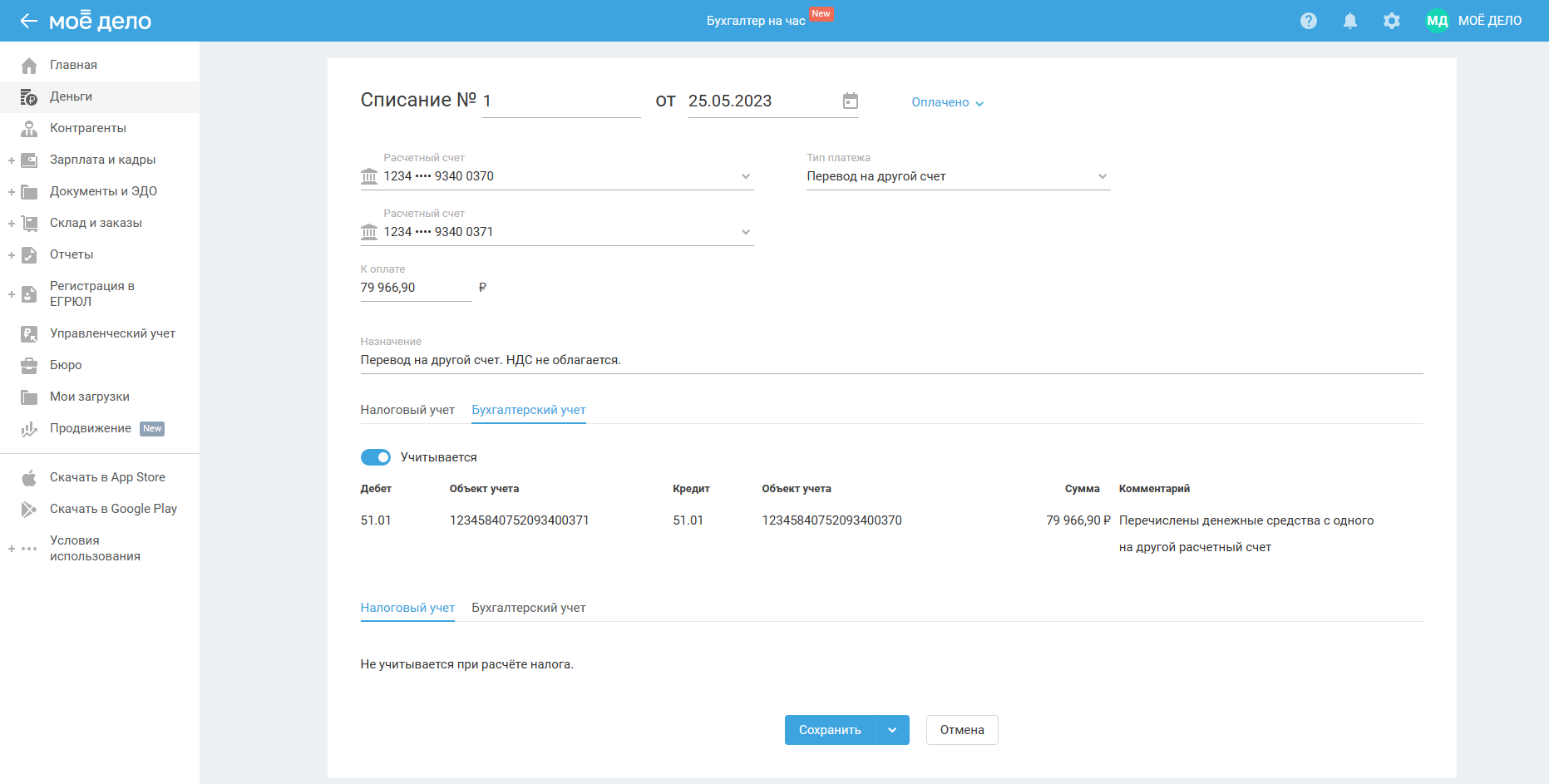Click the Сохранить button
The height and width of the screenshot is (784, 1549).
click(x=829, y=730)
